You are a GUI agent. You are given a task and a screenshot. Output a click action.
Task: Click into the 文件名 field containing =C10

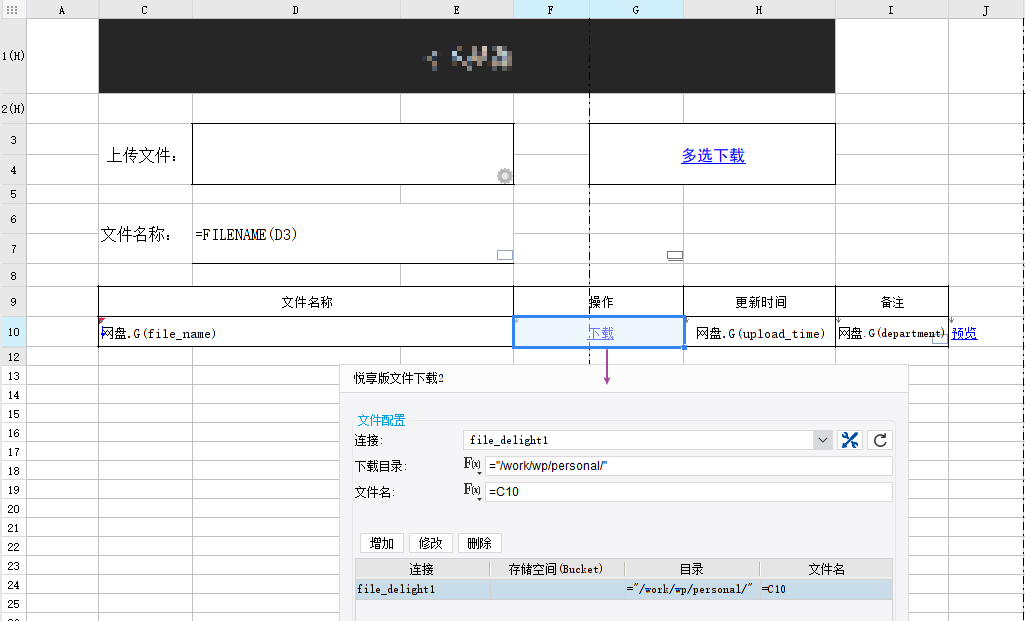pyautogui.click(x=688, y=492)
